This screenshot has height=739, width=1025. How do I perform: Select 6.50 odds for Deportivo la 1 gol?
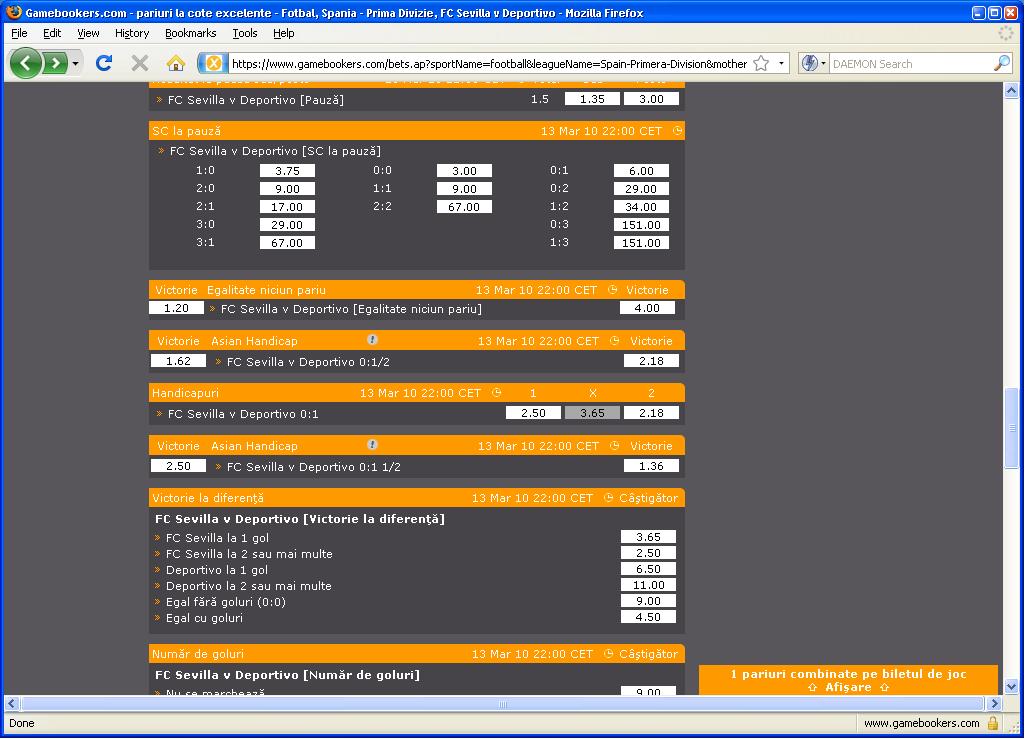click(648, 569)
